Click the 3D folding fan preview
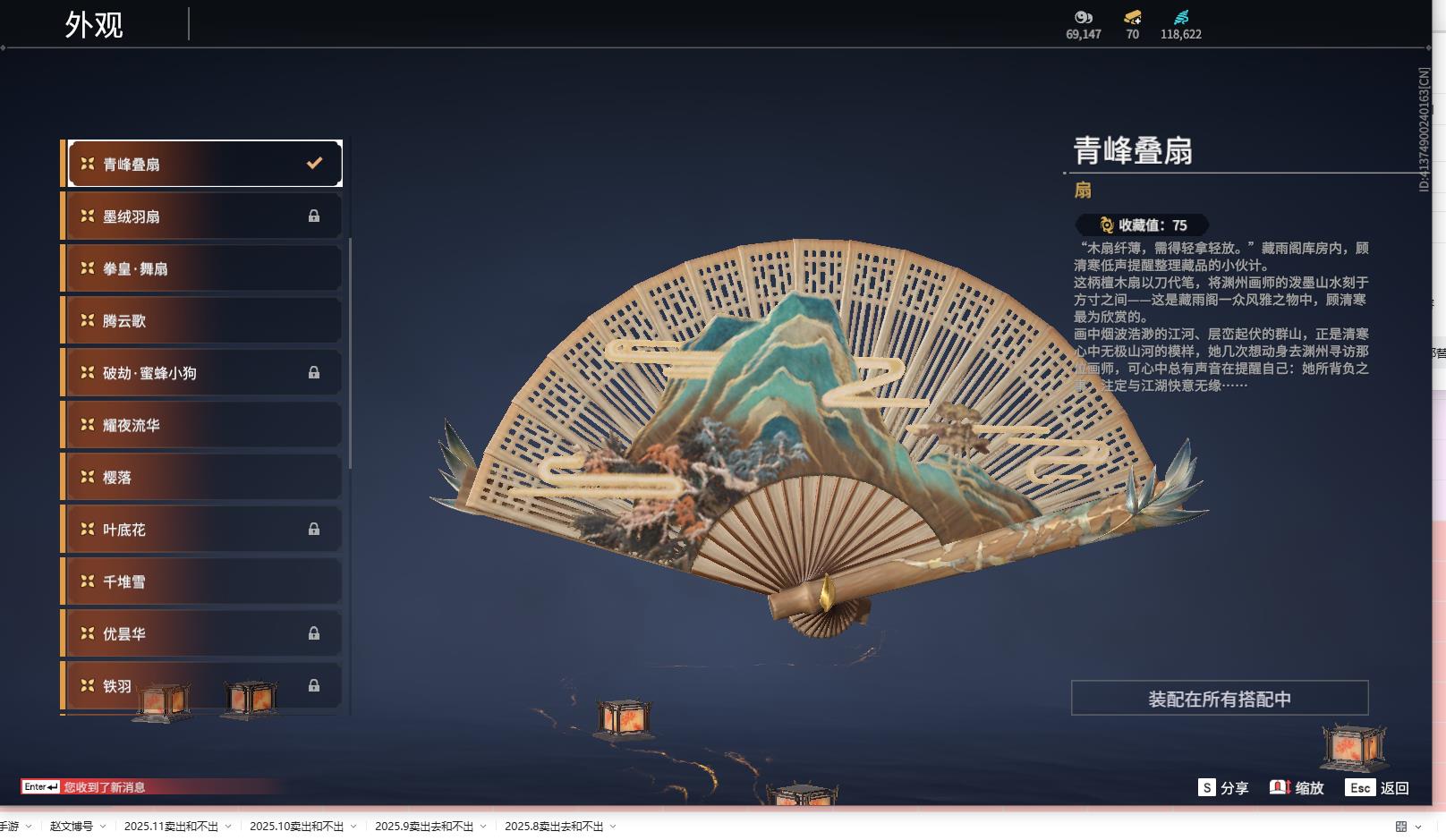 click(819, 438)
